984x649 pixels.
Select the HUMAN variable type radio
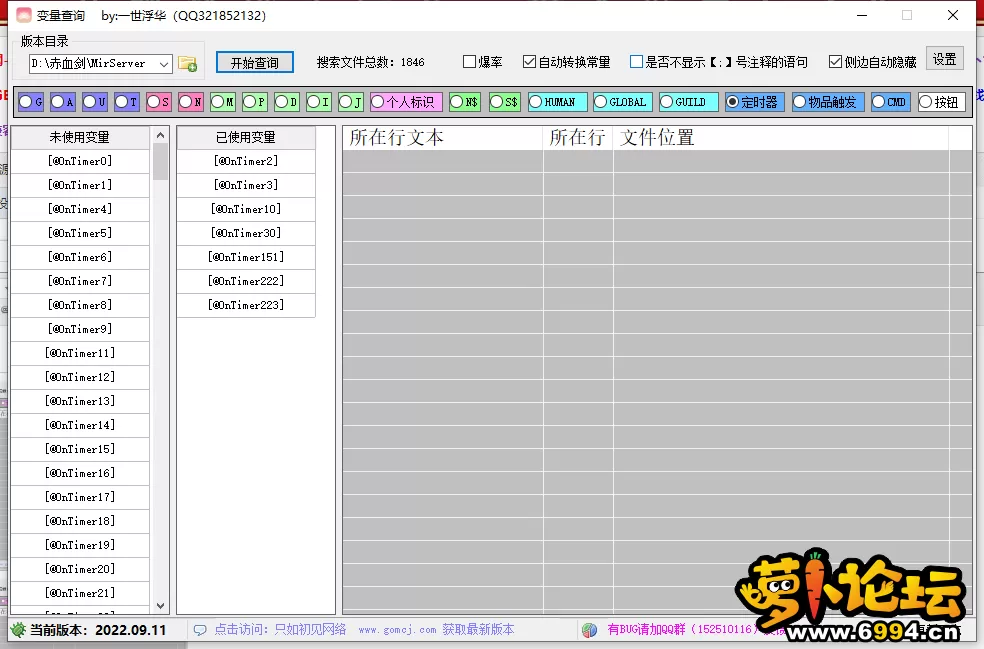pos(536,102)
